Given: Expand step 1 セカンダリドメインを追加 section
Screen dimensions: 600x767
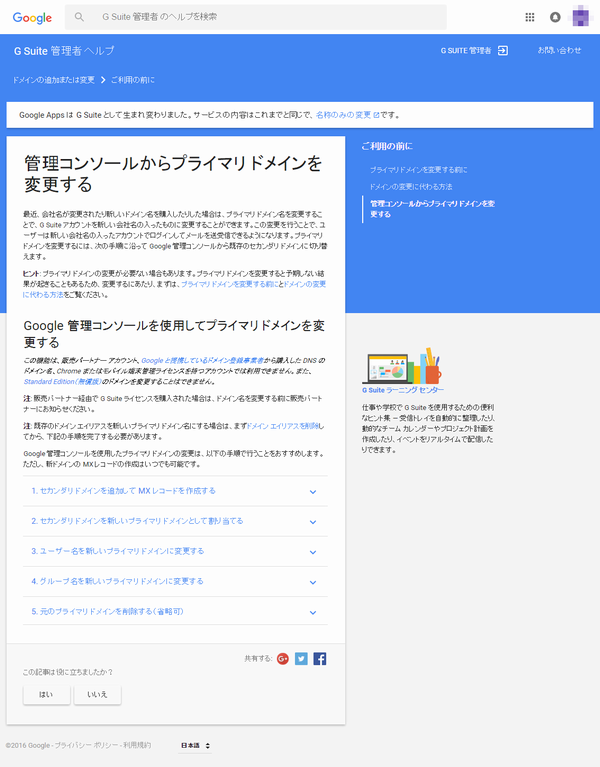Looking at the screenshot, I should coord(175,491).
